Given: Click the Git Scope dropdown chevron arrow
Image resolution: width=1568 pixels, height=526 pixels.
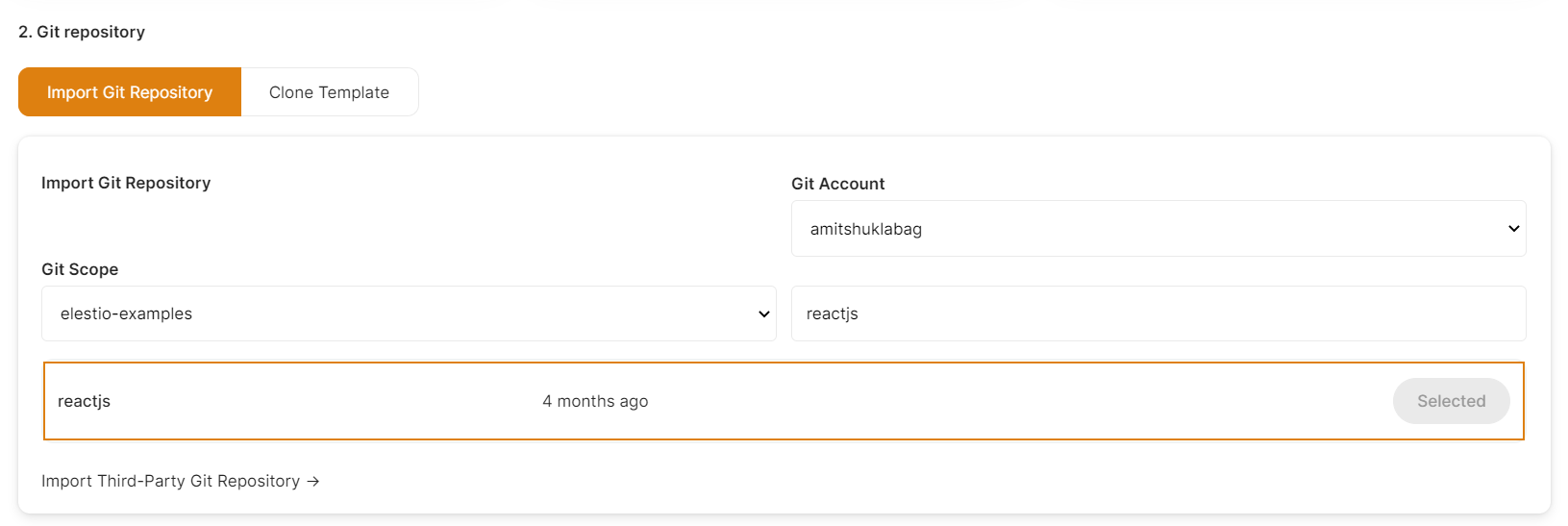Looking at the screenshot, I should (x=763, y=313).
